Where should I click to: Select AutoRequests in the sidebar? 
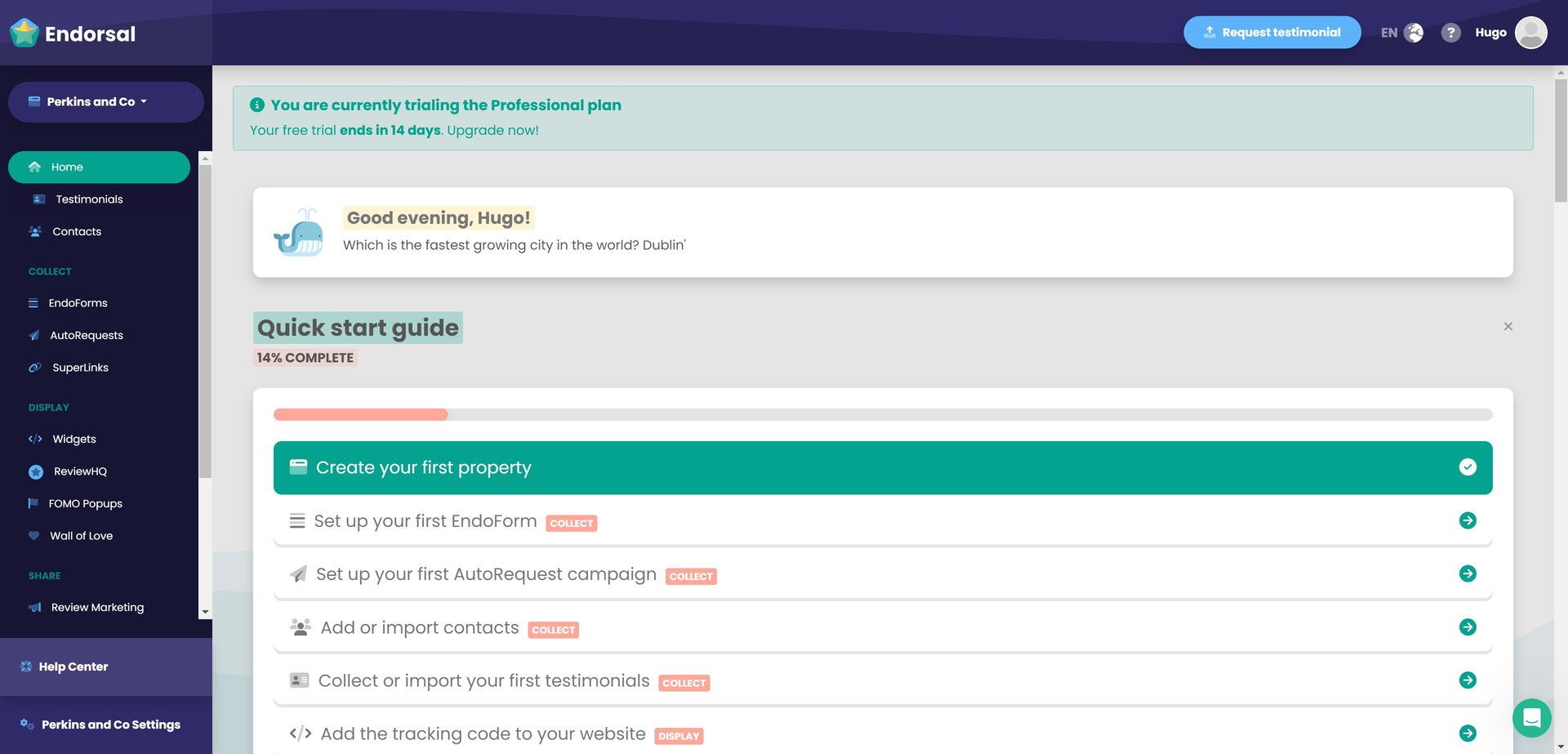click(x=99, y=335)
